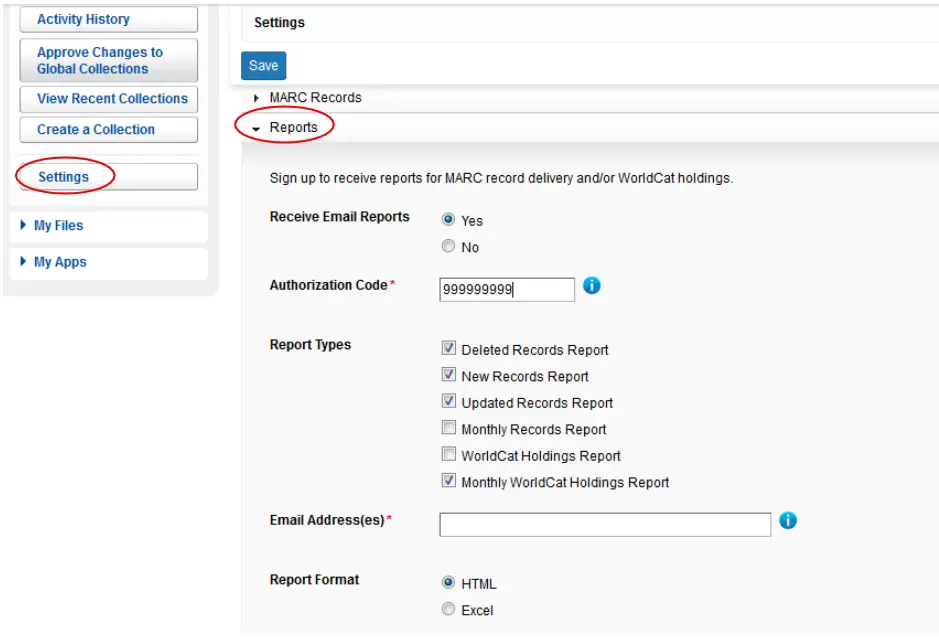Click the Save button
The width and height of the screenshot is (939, 639).
click(262, 65)
